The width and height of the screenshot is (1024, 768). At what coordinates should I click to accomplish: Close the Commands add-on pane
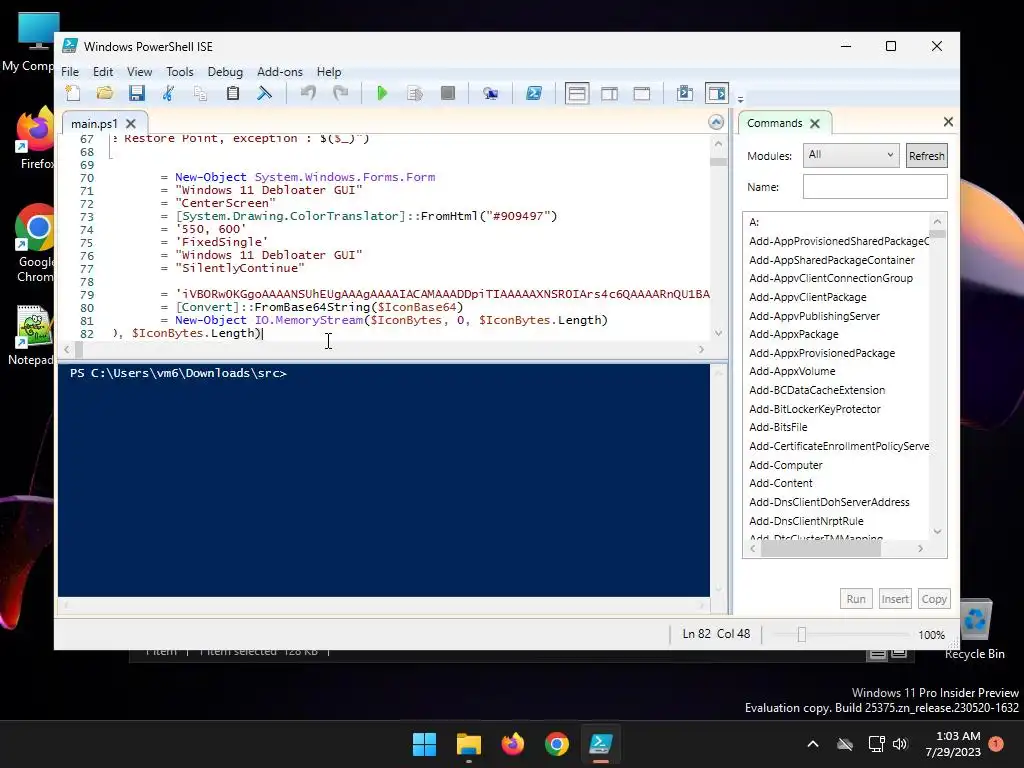948,121
